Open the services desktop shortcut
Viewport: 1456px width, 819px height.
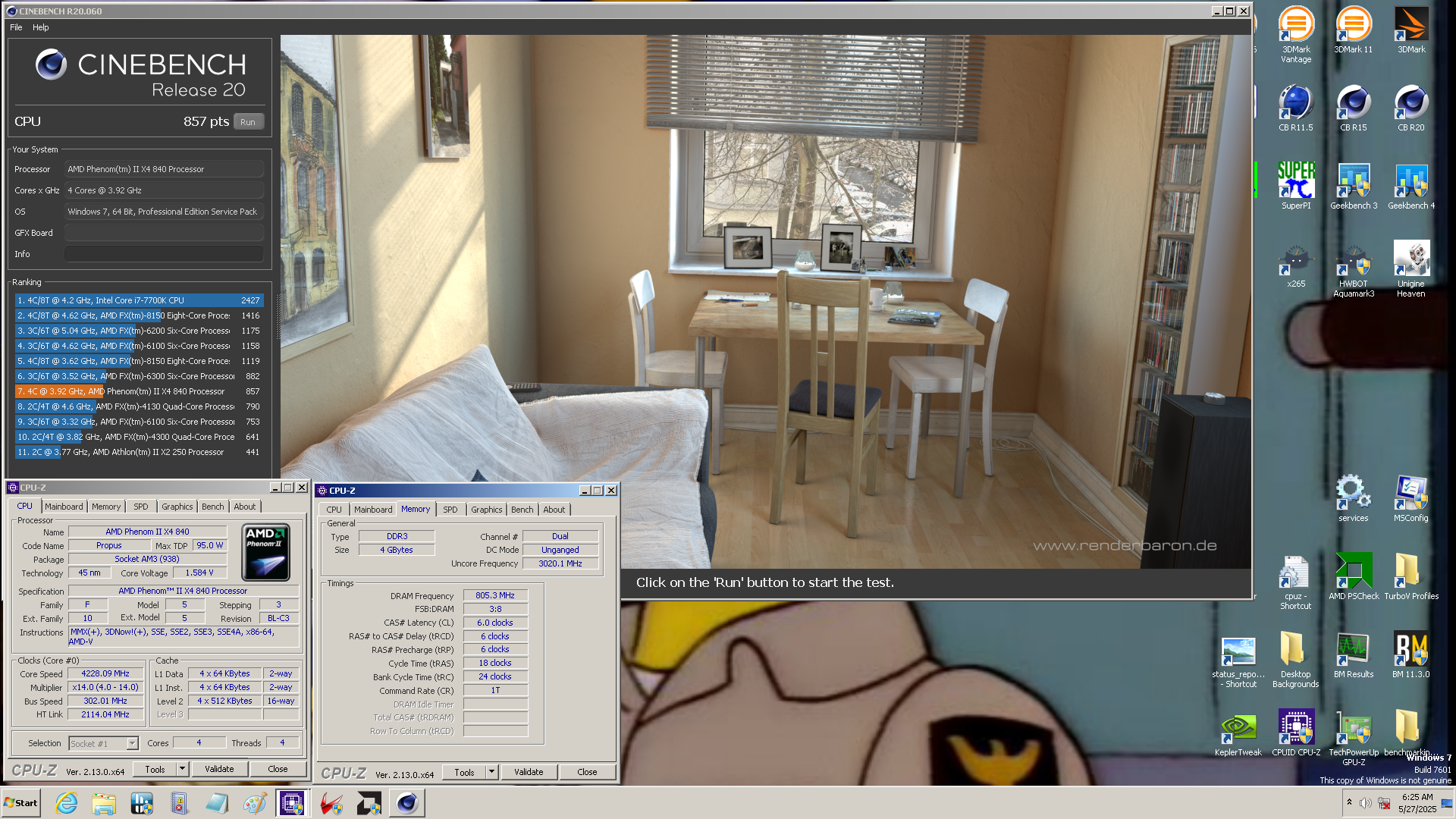coord(1353,498)
